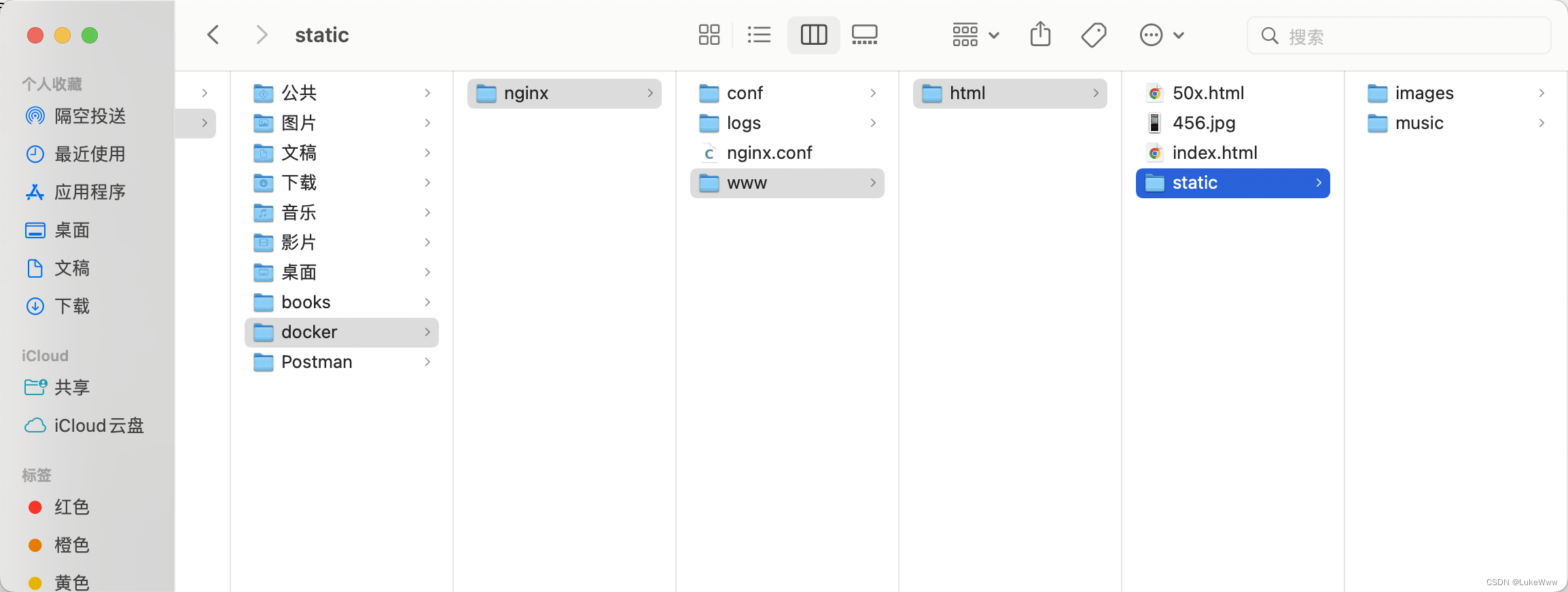The height and width of the screenshot is (592, 1568).
Task: Click the Tags toolbar icon
Action: coord(1094,35)
